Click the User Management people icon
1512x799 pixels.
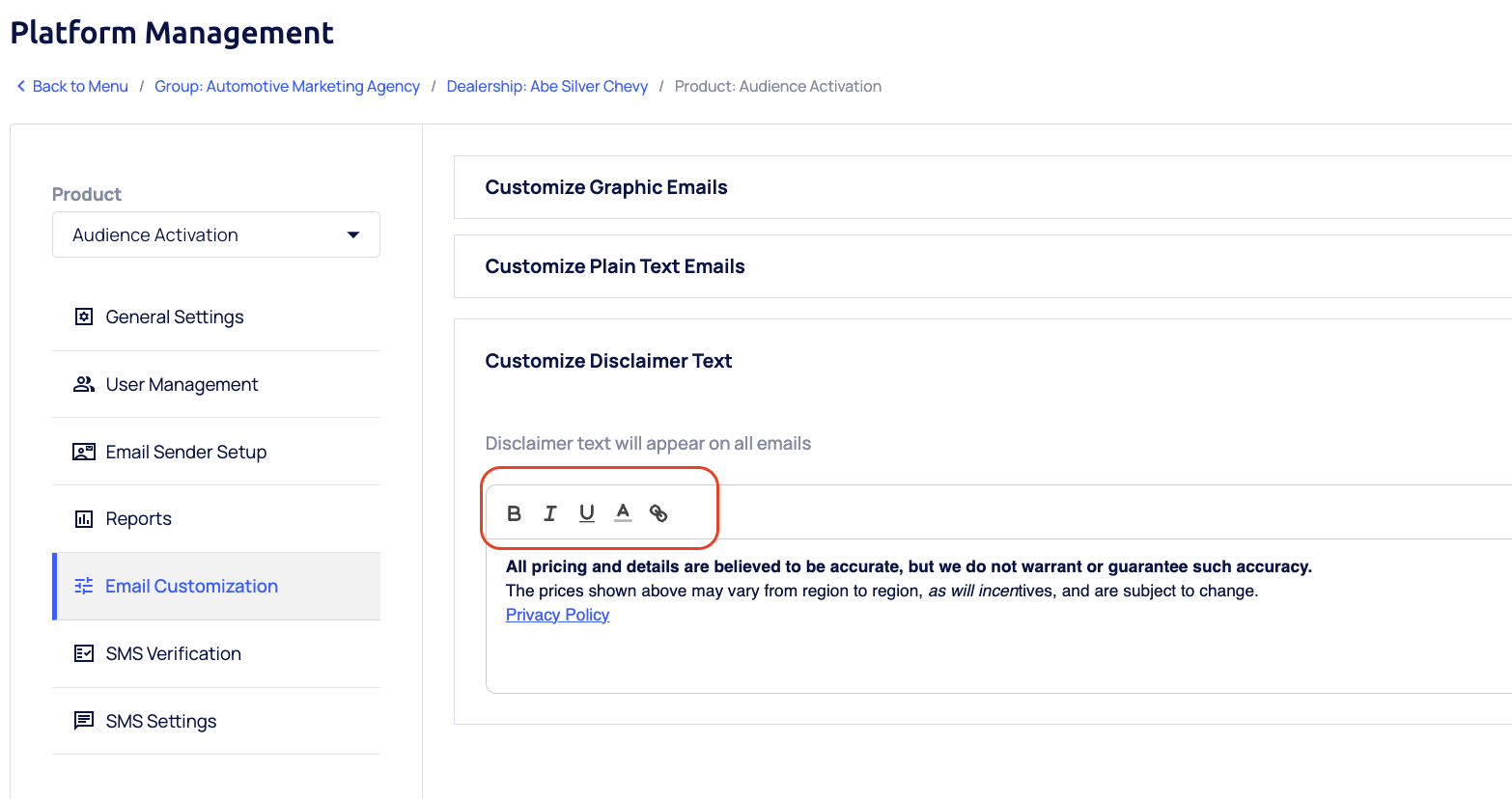(84, 384)
